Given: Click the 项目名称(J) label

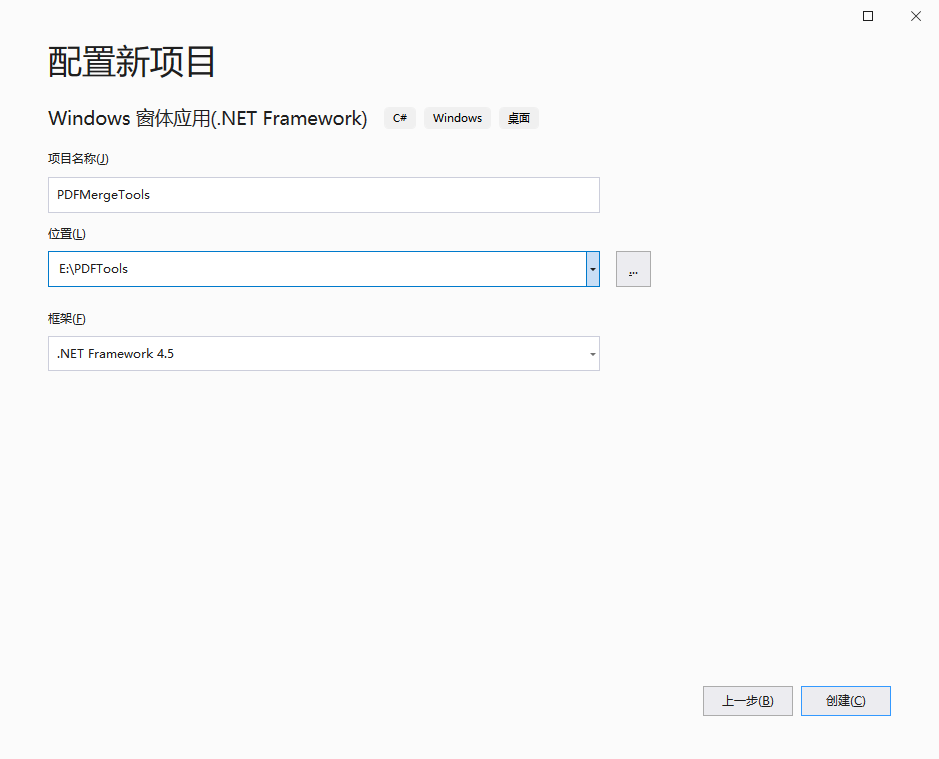Looking at the screenshot, I should point(78,159).
